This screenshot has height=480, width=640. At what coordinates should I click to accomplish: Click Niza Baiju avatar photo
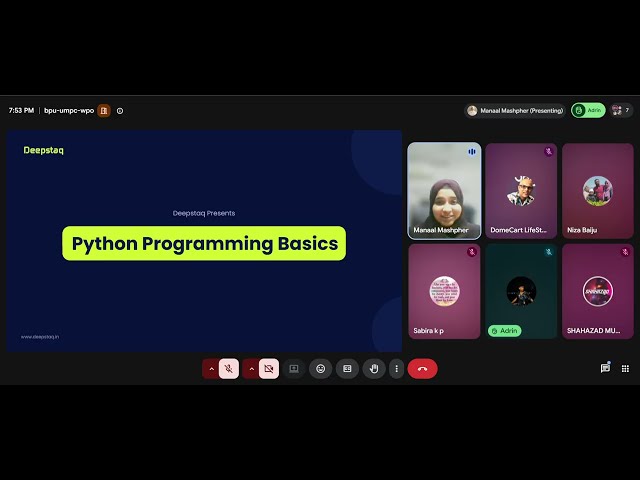coord(598,191)
